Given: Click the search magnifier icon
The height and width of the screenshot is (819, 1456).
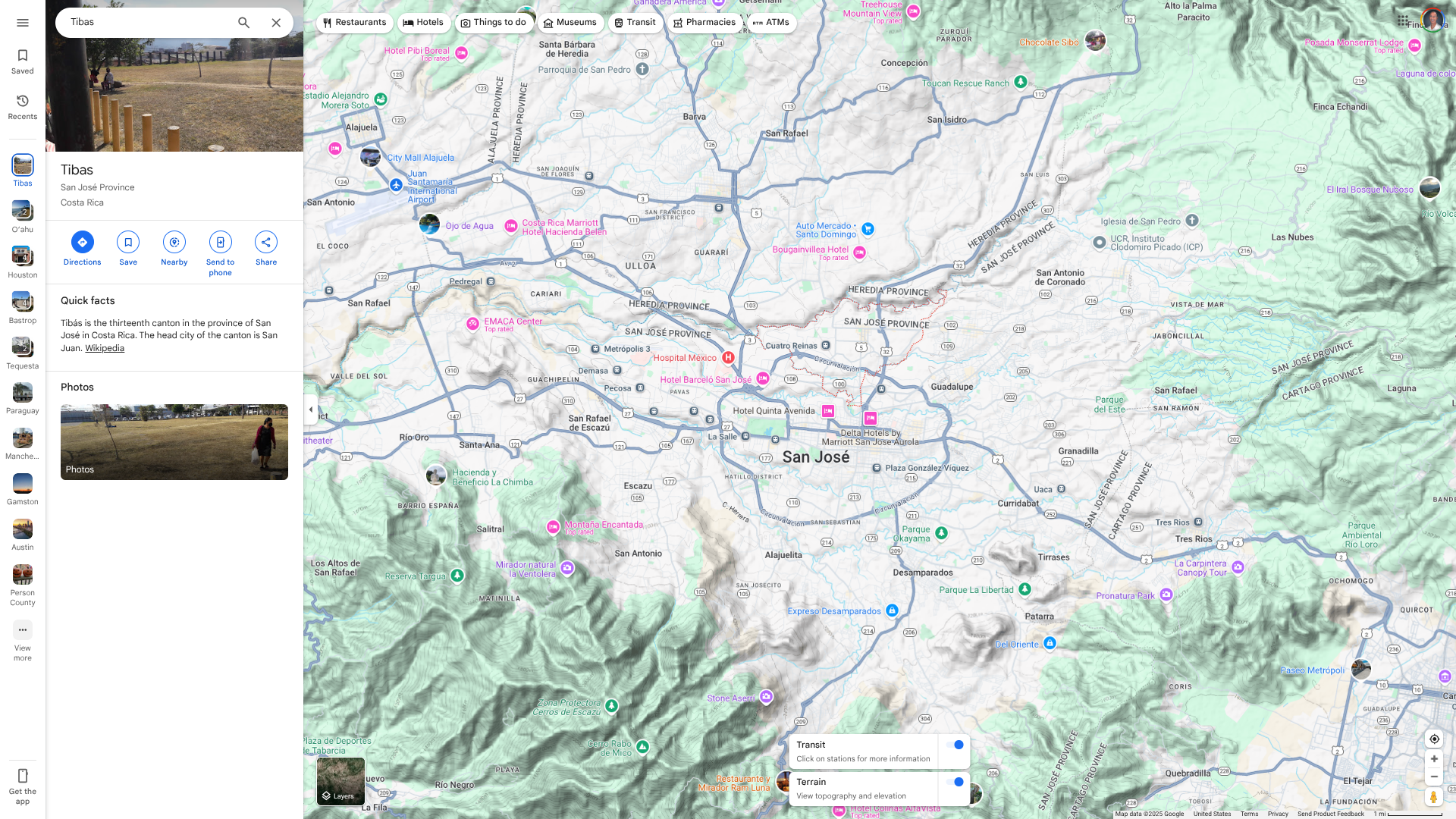Looking at the screenshot, I should [x=243, y=23].
